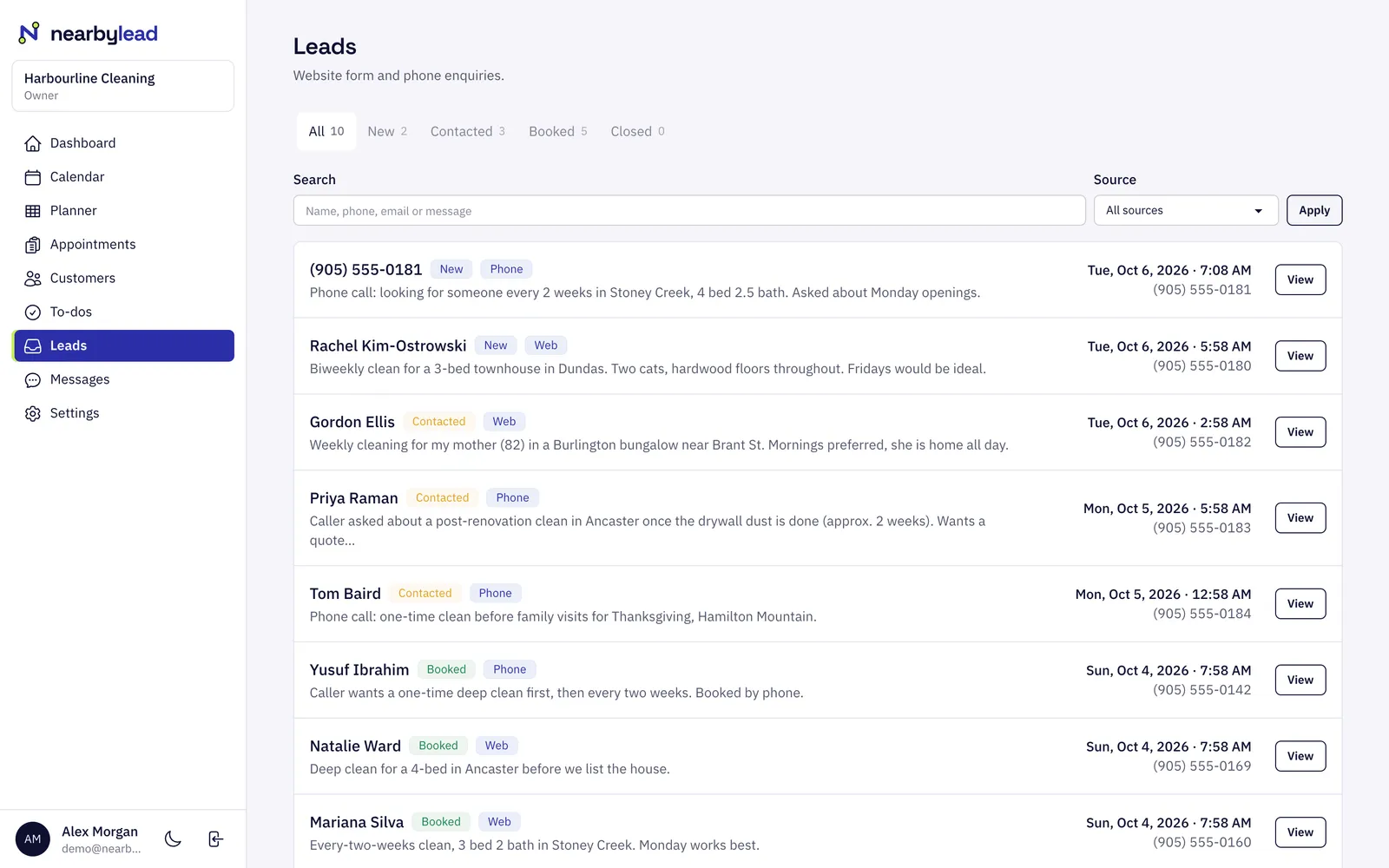Viewport: 1389px width, 868px height.
Task: Click the AM user avatar
Action: point(33,839)
